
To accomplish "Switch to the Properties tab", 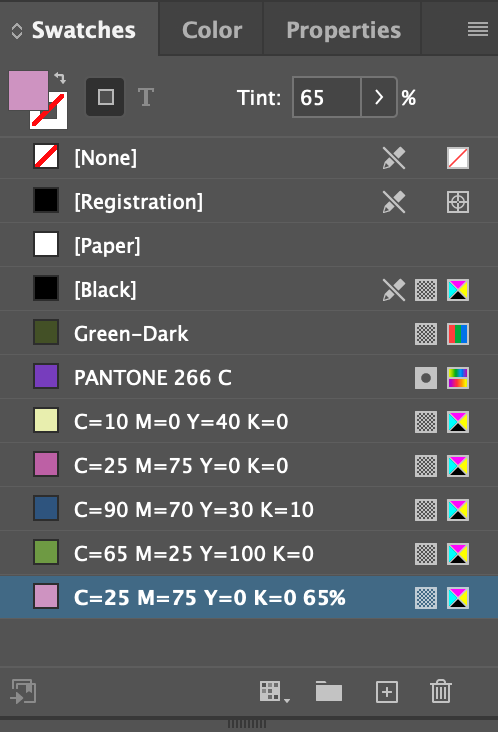I will coord(343,30).
